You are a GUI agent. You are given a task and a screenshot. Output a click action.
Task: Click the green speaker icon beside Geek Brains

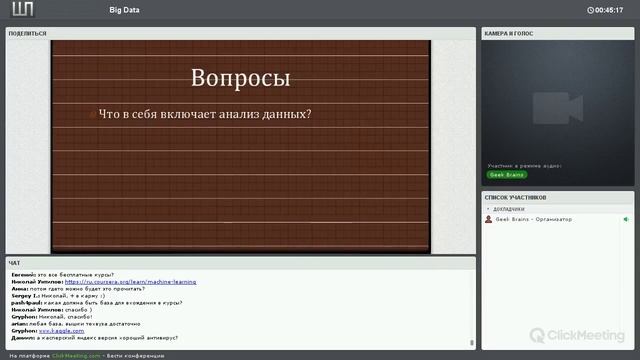point(626,220)
